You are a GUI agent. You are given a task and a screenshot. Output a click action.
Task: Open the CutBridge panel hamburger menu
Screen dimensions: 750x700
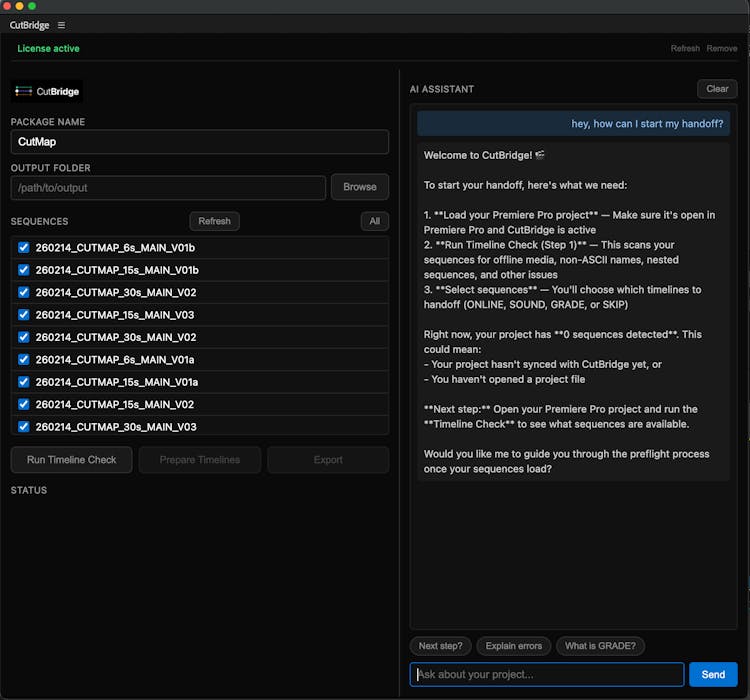pos(61,25)
